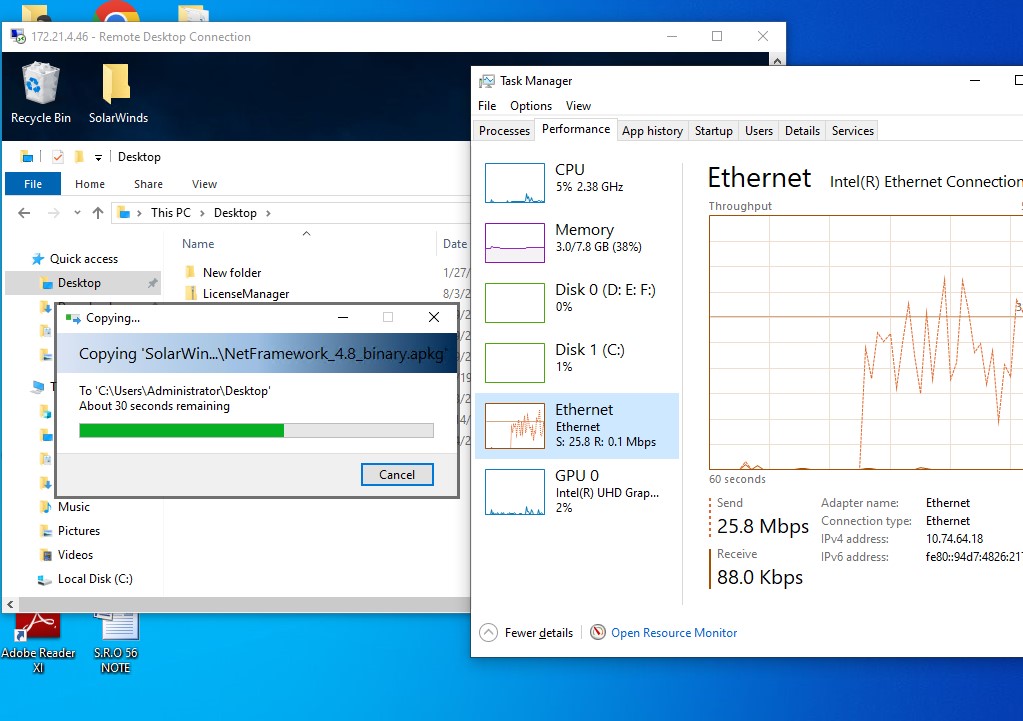Click the Task Manager title bar icon
The width and height of the screenshot is (1023, 721).
[x=487, y=81]
